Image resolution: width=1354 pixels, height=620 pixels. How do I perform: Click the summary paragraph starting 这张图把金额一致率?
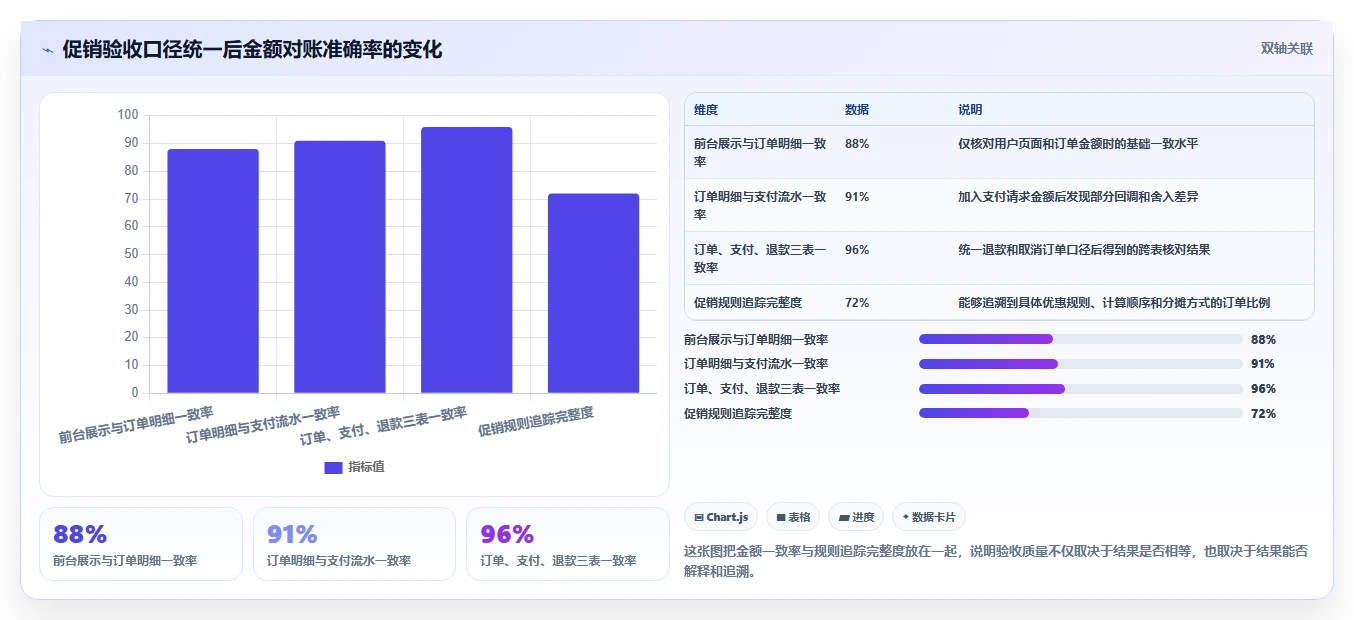tap(996, 561)
